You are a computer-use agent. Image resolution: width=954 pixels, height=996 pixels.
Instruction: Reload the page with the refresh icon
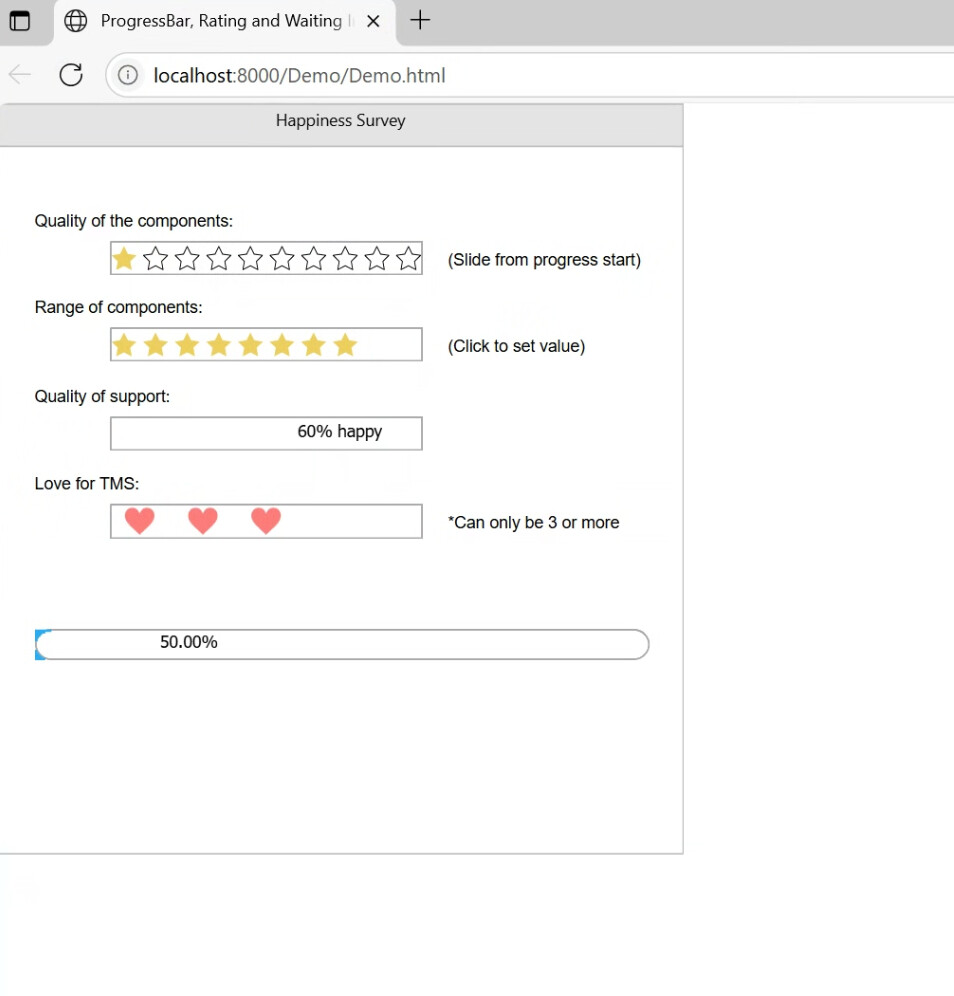[71, 75]
